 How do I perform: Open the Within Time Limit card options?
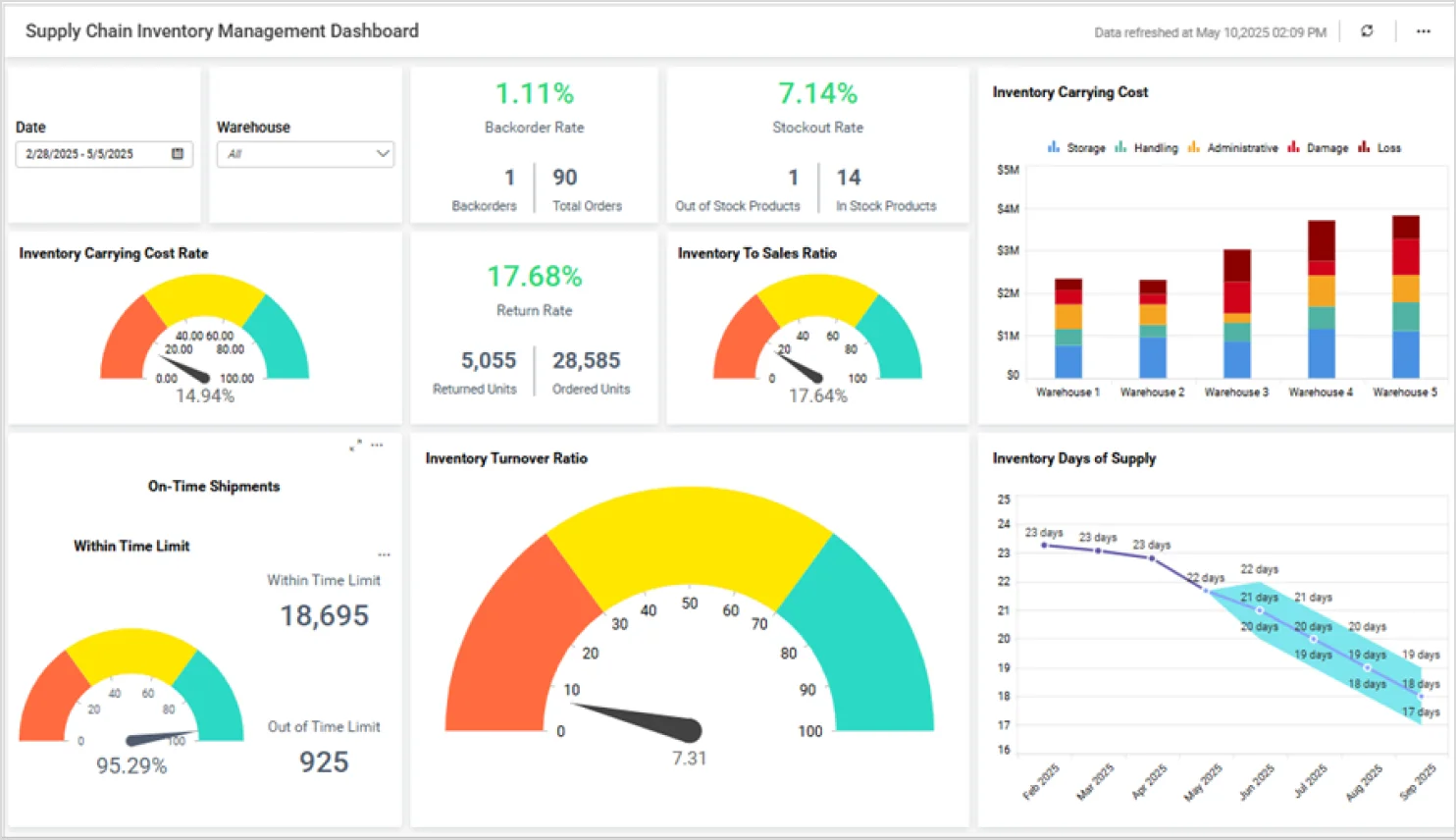click(x=385, y=555)
